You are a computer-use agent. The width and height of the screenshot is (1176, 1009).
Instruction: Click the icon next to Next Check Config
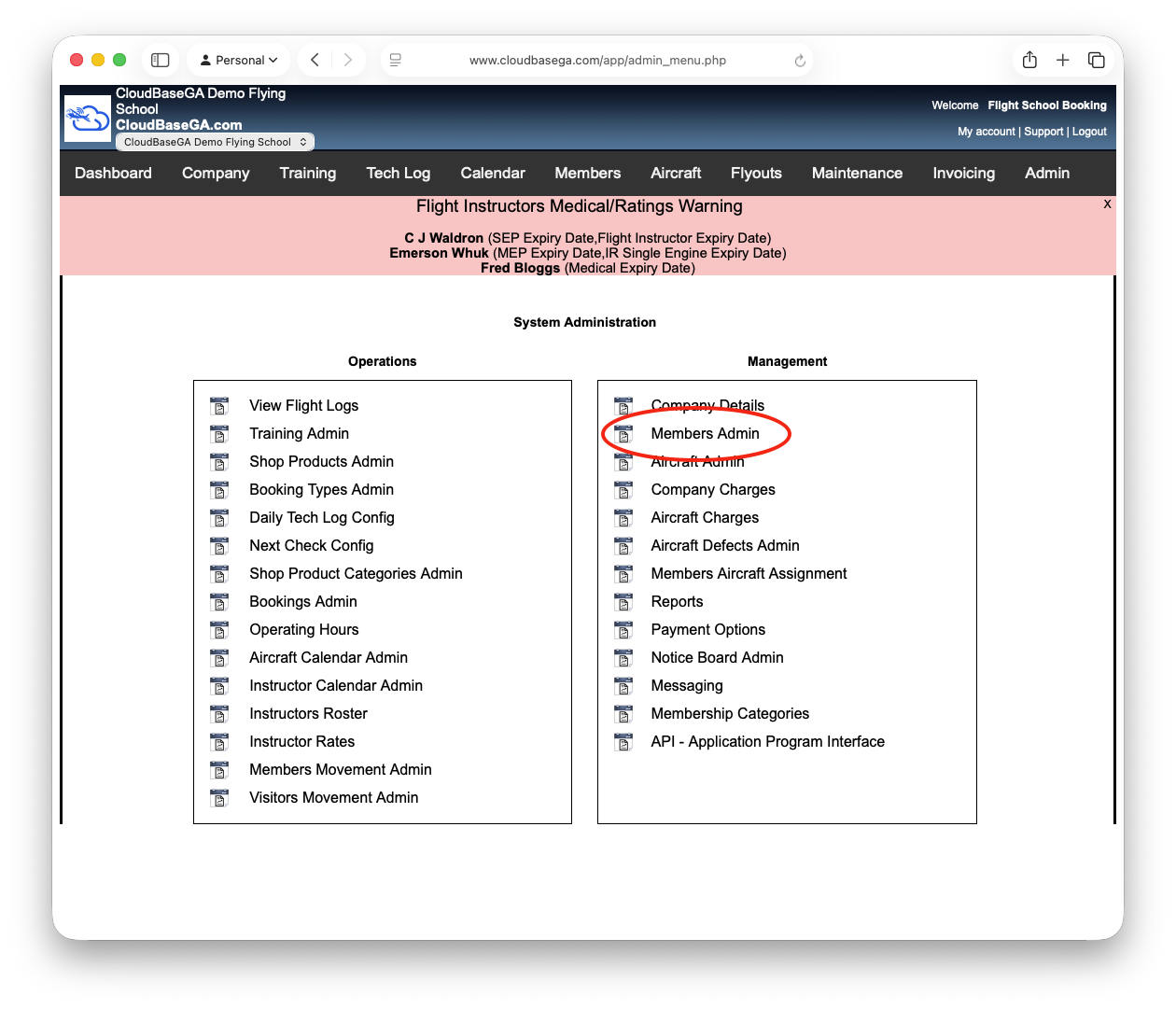[219, 546]
